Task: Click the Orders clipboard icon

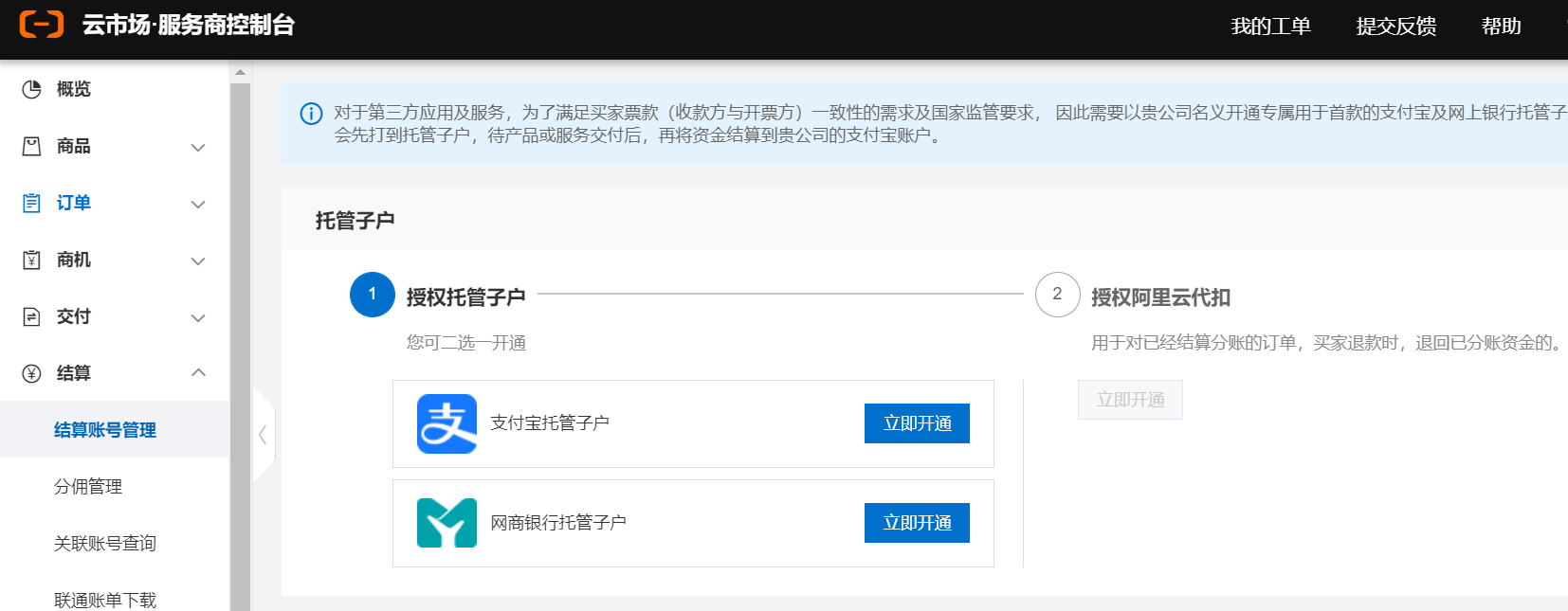Action: (x=32, y=203)
